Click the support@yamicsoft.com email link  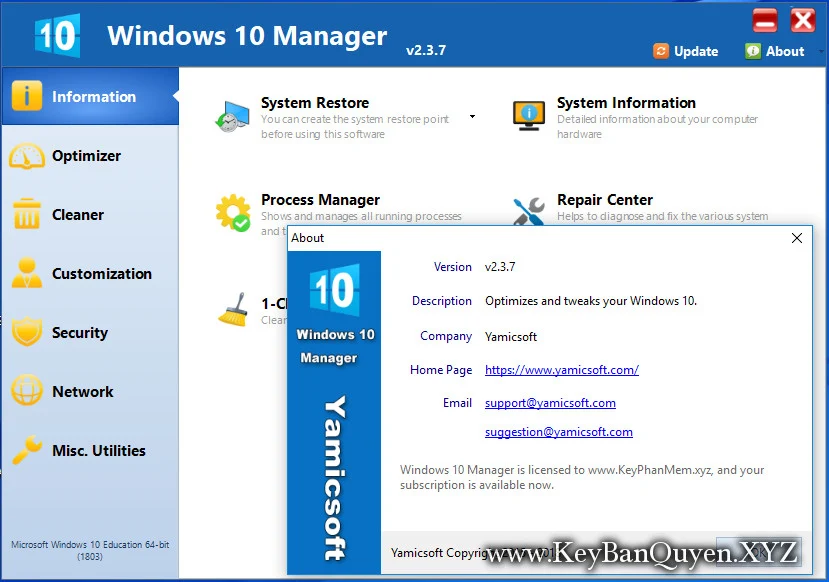(x=550, y=403)
